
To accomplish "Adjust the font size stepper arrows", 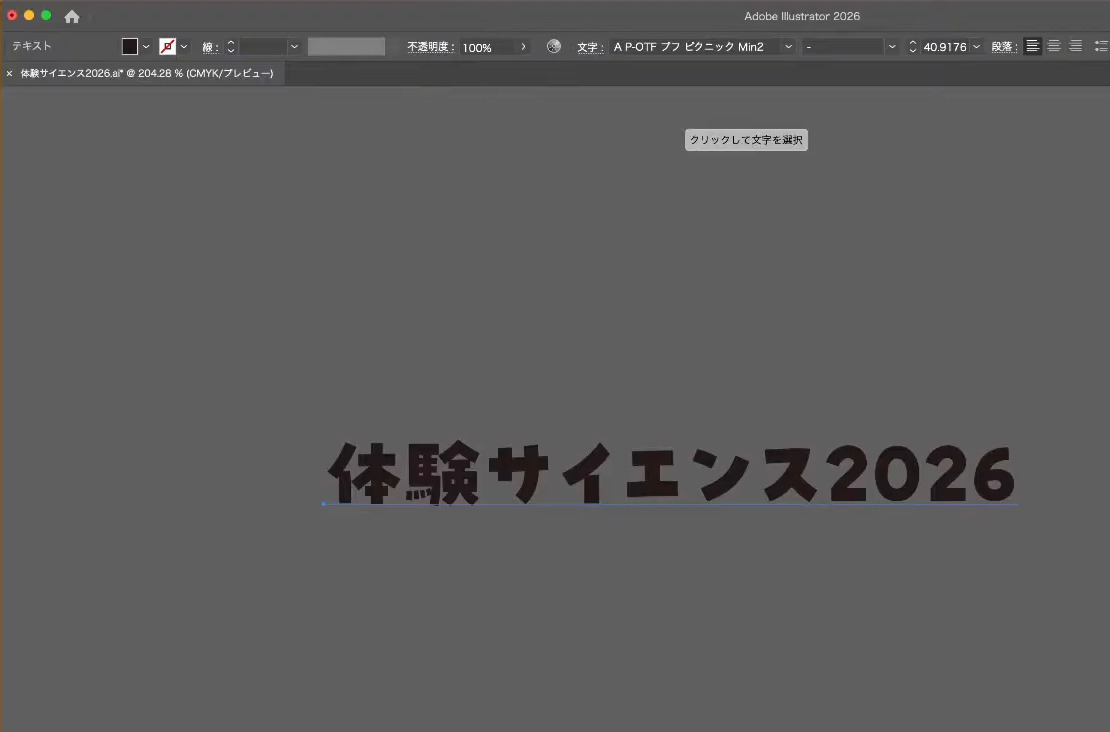I will tap(912, 47).
